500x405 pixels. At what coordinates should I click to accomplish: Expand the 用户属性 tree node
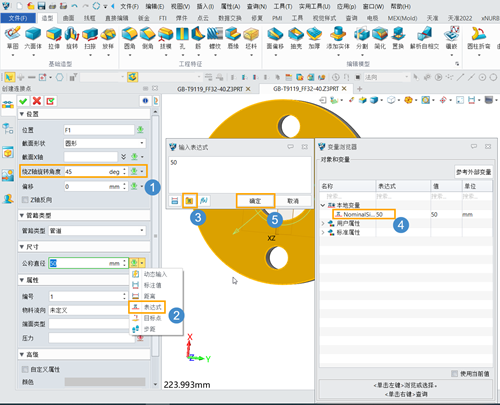[323, 223]
